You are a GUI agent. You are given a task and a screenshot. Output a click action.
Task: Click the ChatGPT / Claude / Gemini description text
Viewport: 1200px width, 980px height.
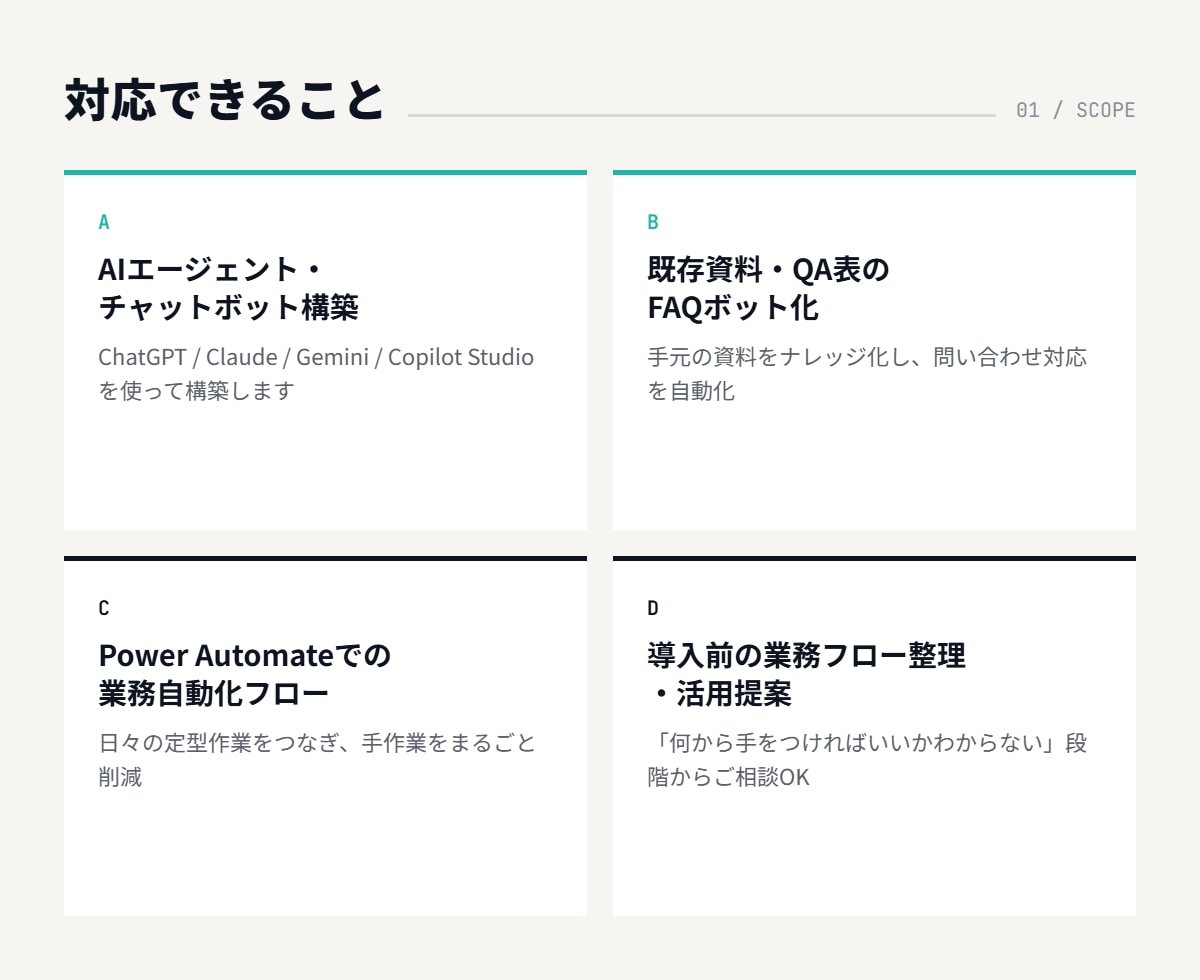coord(316,374)
